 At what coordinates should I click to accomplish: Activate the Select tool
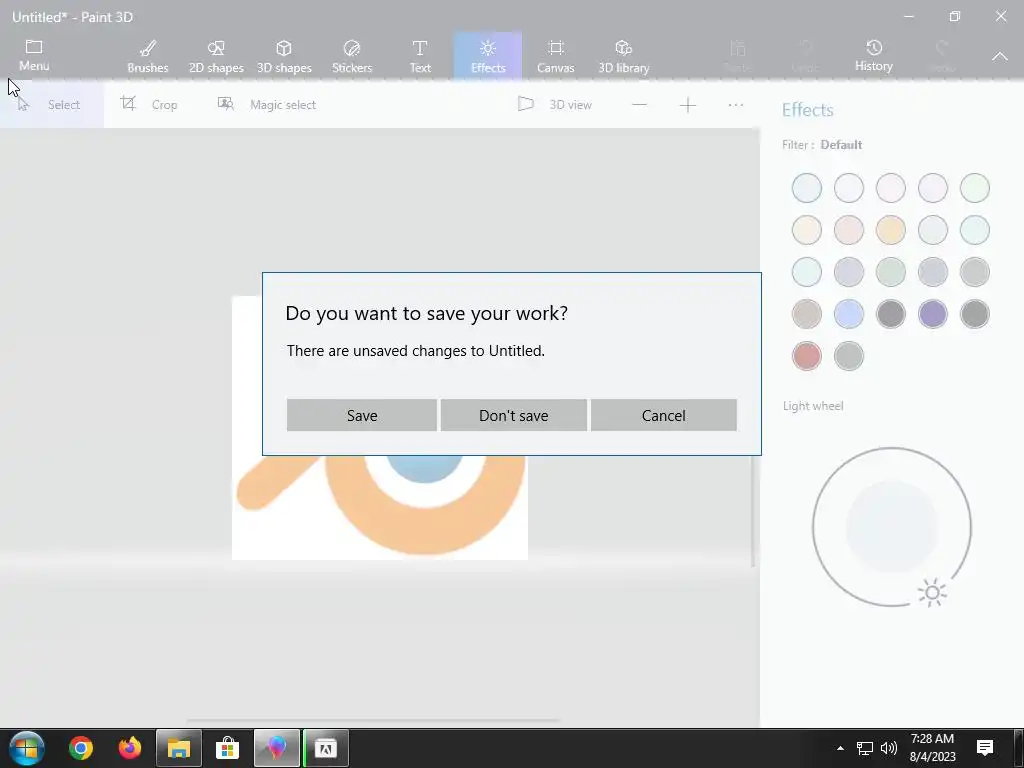point(52,104)
